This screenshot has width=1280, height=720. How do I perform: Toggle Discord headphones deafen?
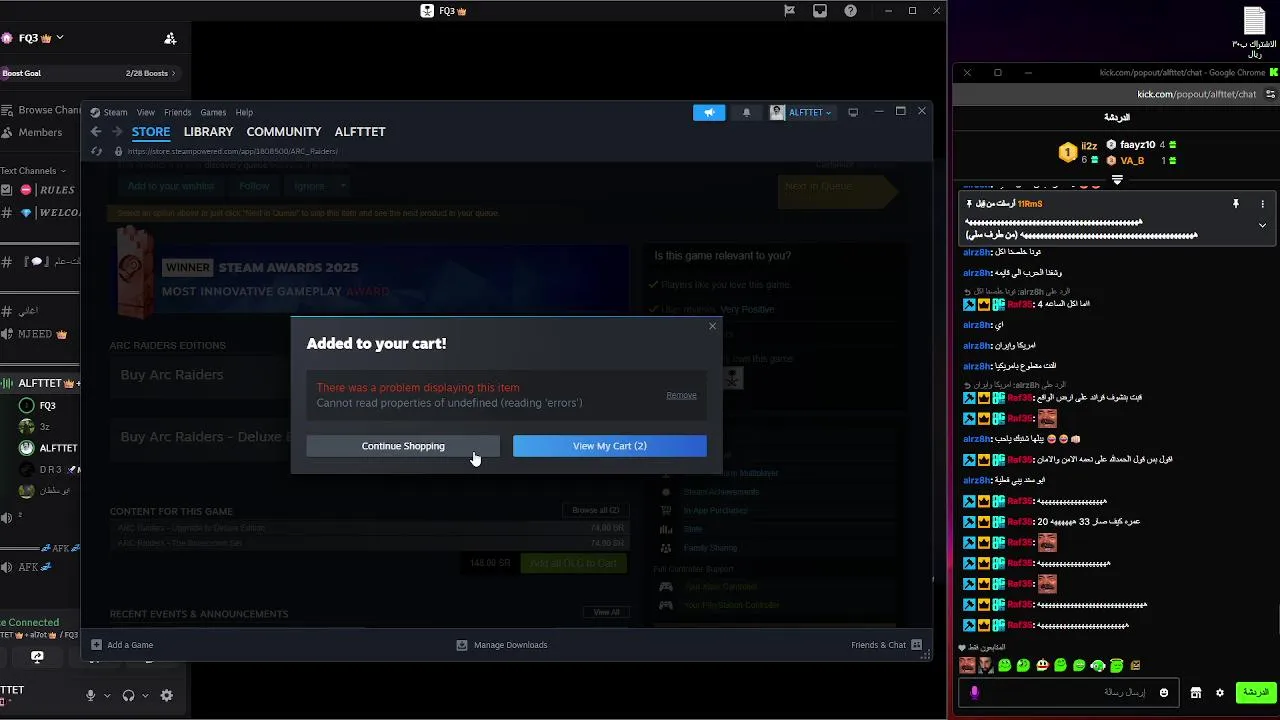pos(128,696)
